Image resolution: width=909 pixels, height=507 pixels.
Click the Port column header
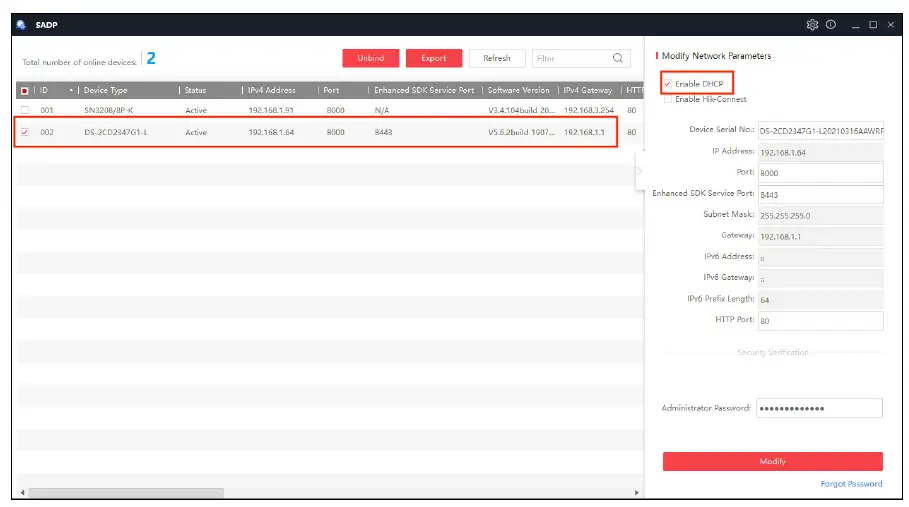click(331, 90)
